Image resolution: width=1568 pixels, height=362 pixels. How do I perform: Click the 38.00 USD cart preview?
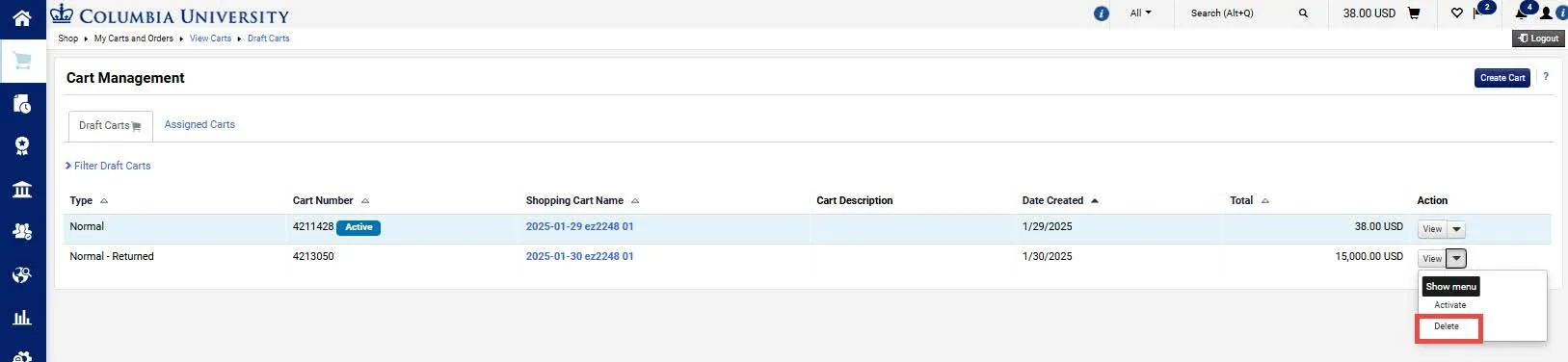[1381, 13]
